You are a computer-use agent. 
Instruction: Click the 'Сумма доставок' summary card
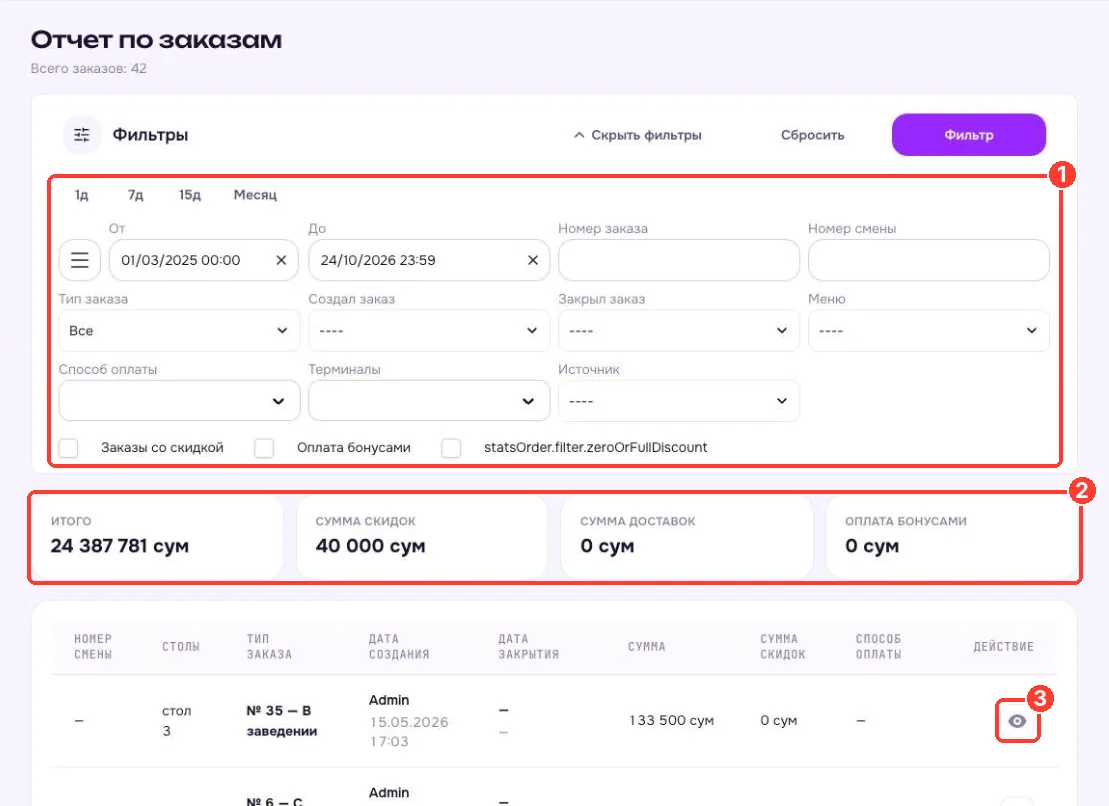(x=687, y=537)
